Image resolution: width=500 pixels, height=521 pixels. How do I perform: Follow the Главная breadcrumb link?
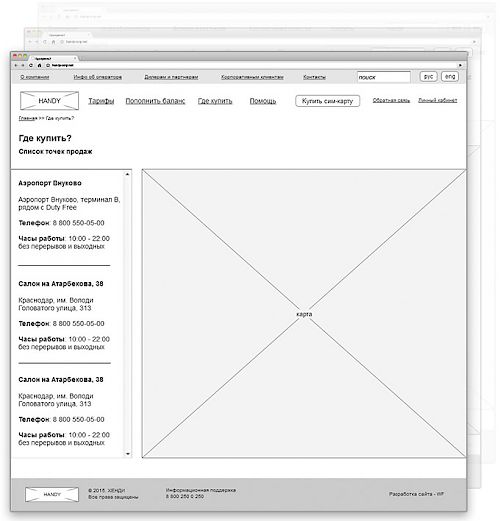[x=28, y=118]
